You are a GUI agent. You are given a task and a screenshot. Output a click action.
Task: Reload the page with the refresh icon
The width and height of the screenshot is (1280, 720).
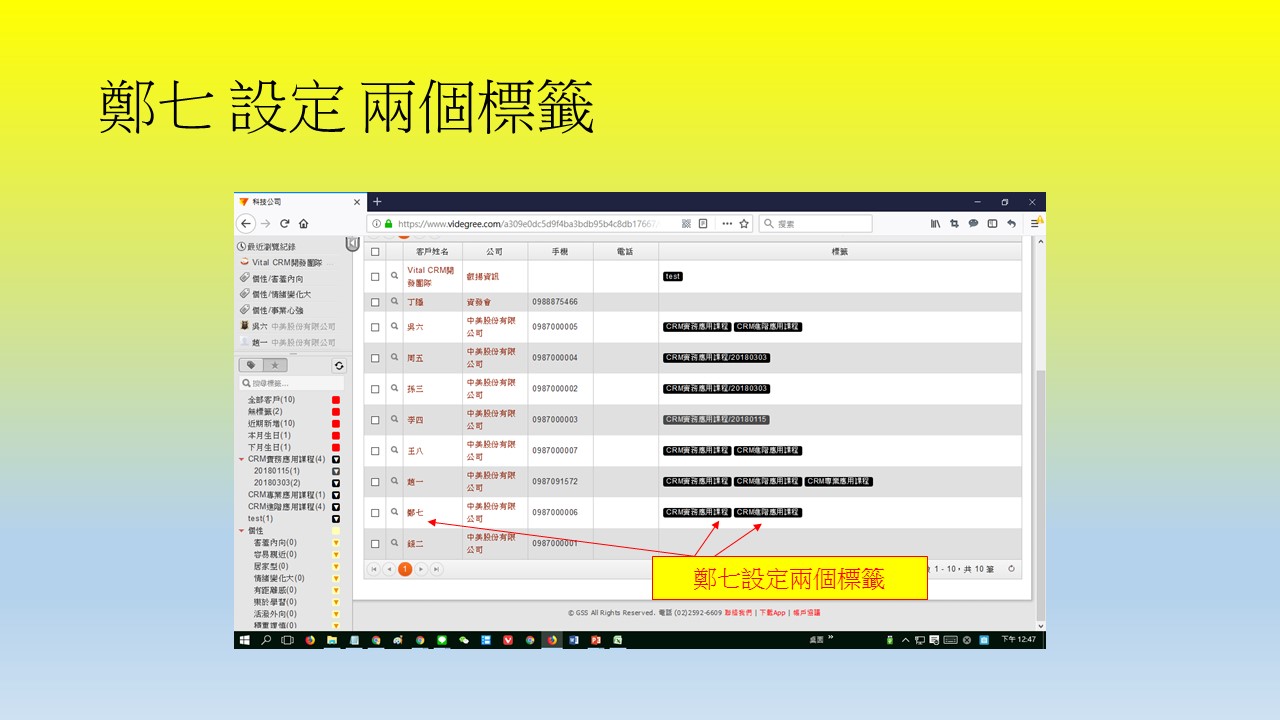click(x=285, y=224)
